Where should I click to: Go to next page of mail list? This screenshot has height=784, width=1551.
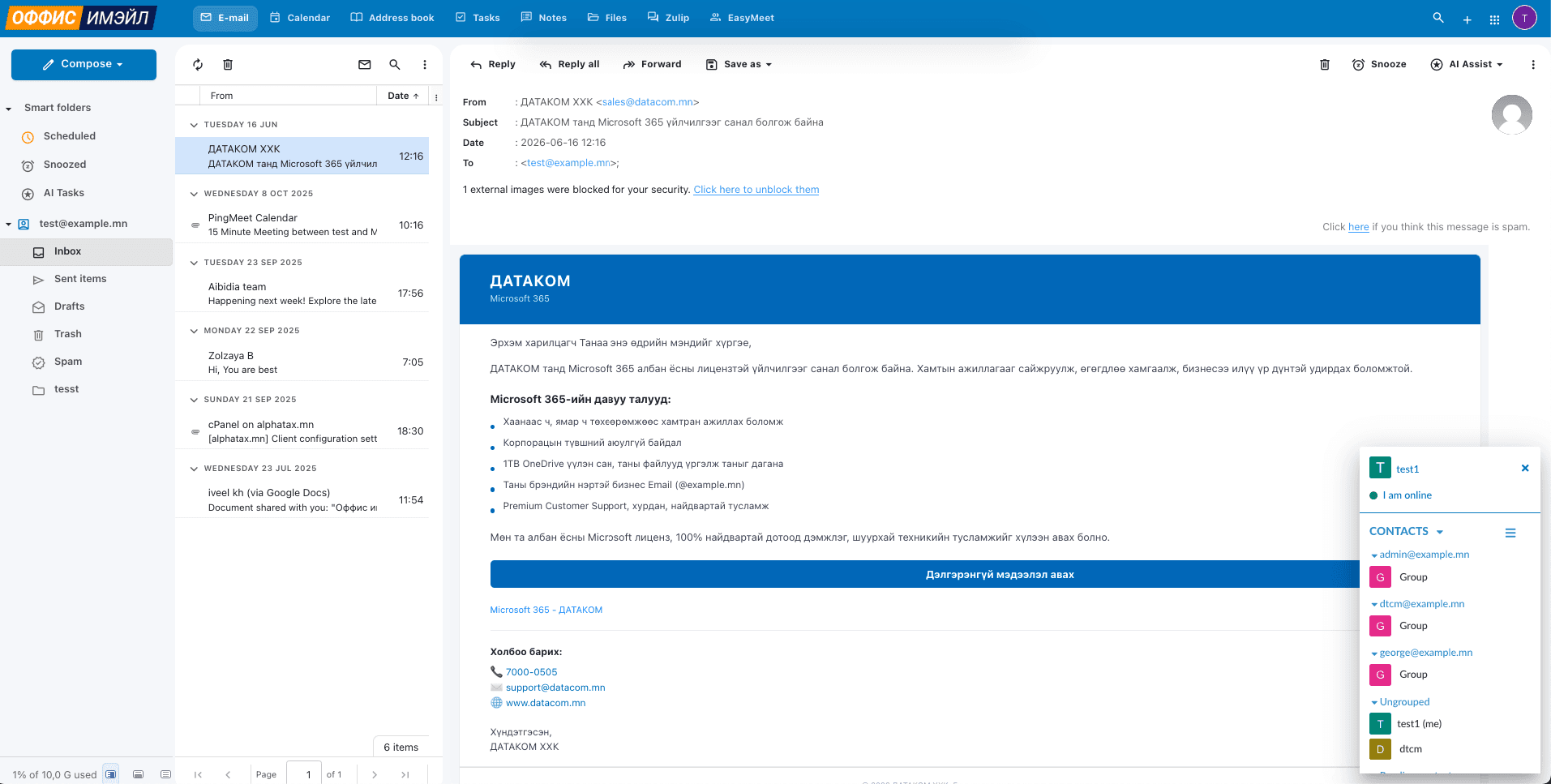pos(375,774)
